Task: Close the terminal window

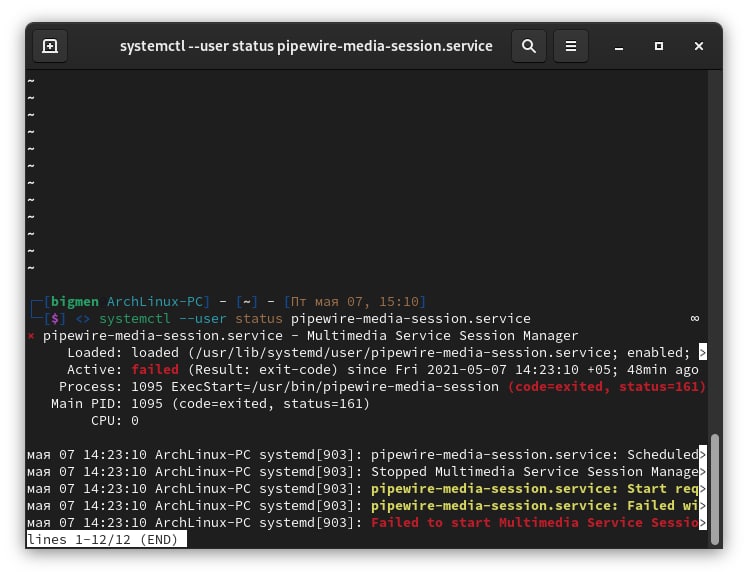Action: 699,46
